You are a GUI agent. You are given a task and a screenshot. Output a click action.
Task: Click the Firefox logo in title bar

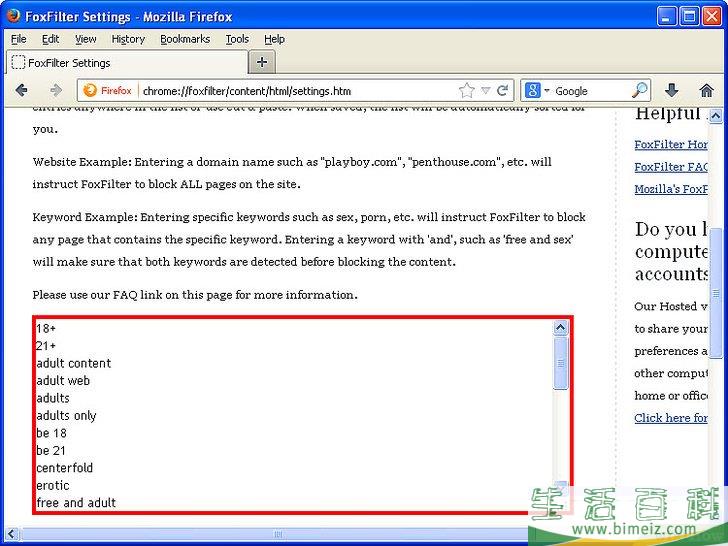[x=13, y=16]
